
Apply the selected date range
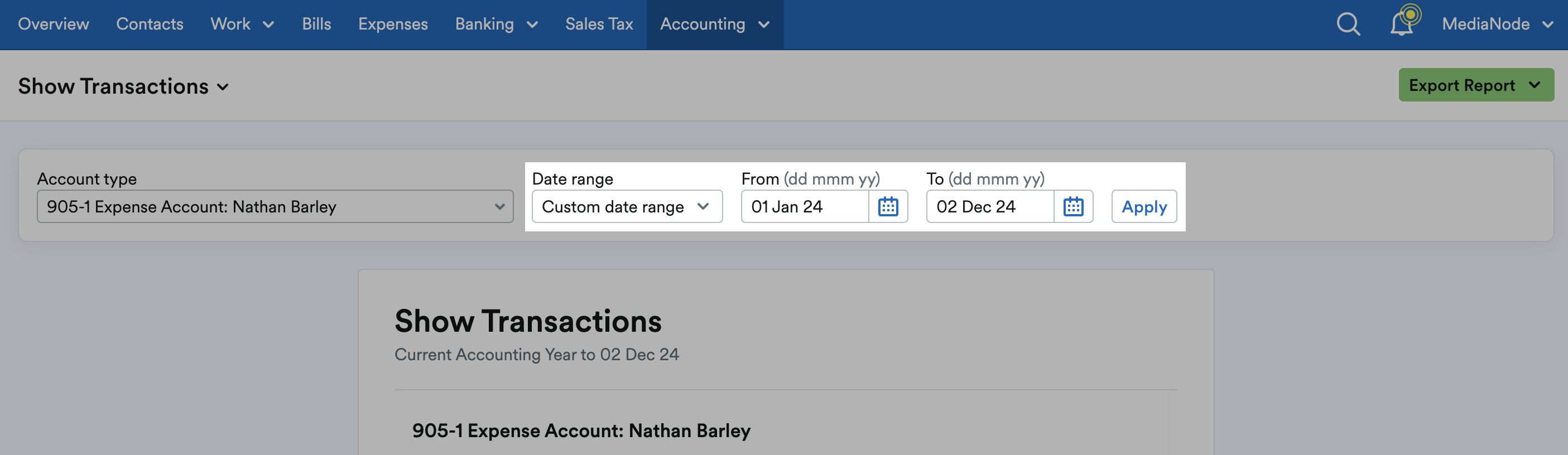[x=1144, y=207]
